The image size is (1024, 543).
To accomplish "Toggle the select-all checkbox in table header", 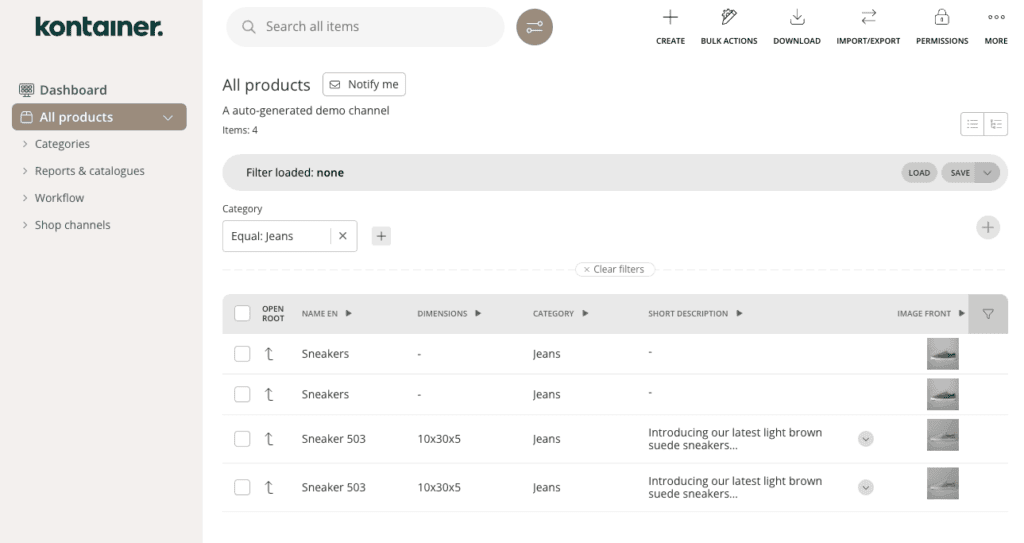I will pyautogui.click(x=242, y=314).
